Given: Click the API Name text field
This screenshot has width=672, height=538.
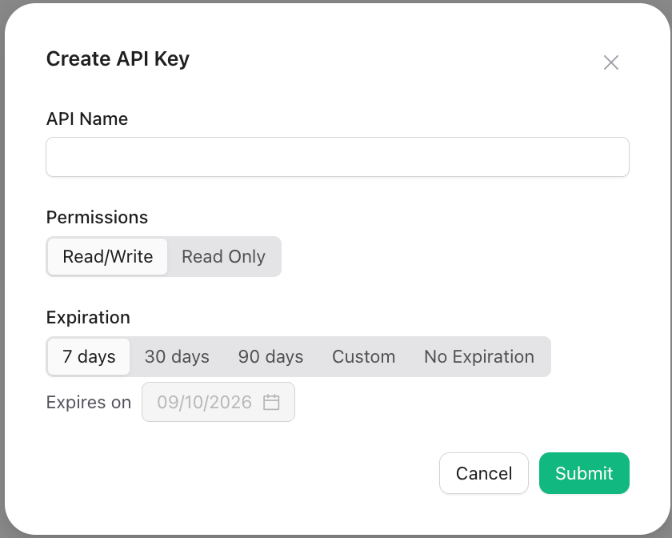Looking at the screenshot, I should 337,157.
